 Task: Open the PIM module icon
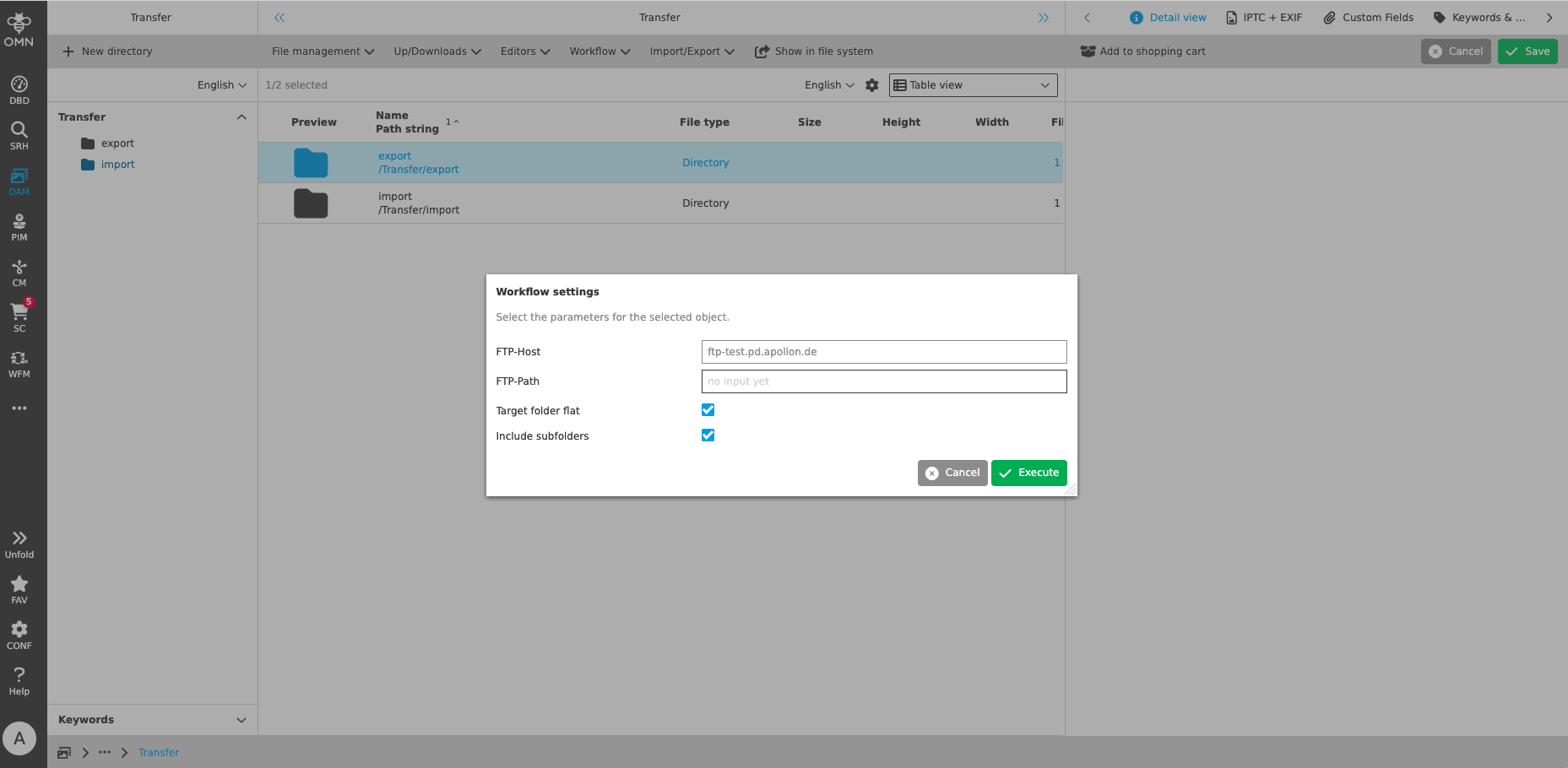point(19,226)
